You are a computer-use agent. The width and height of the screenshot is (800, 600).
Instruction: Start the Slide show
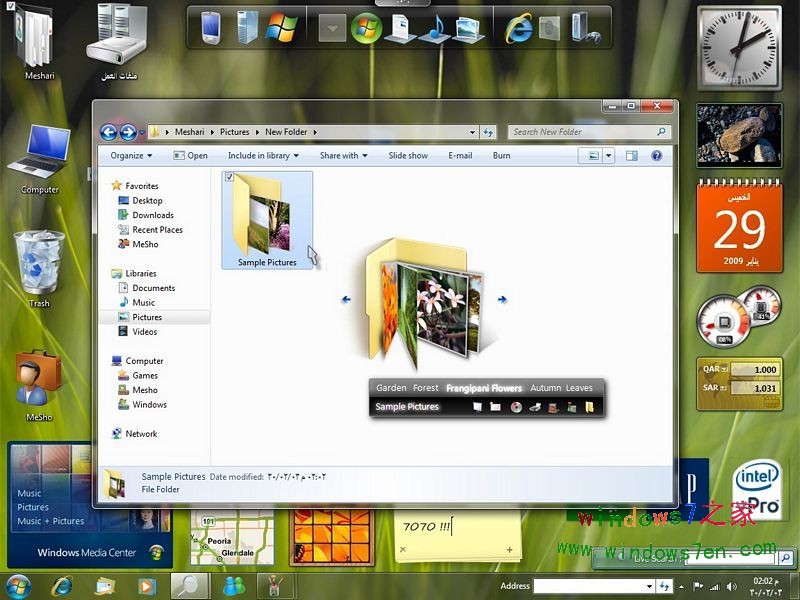click(408, 155)
